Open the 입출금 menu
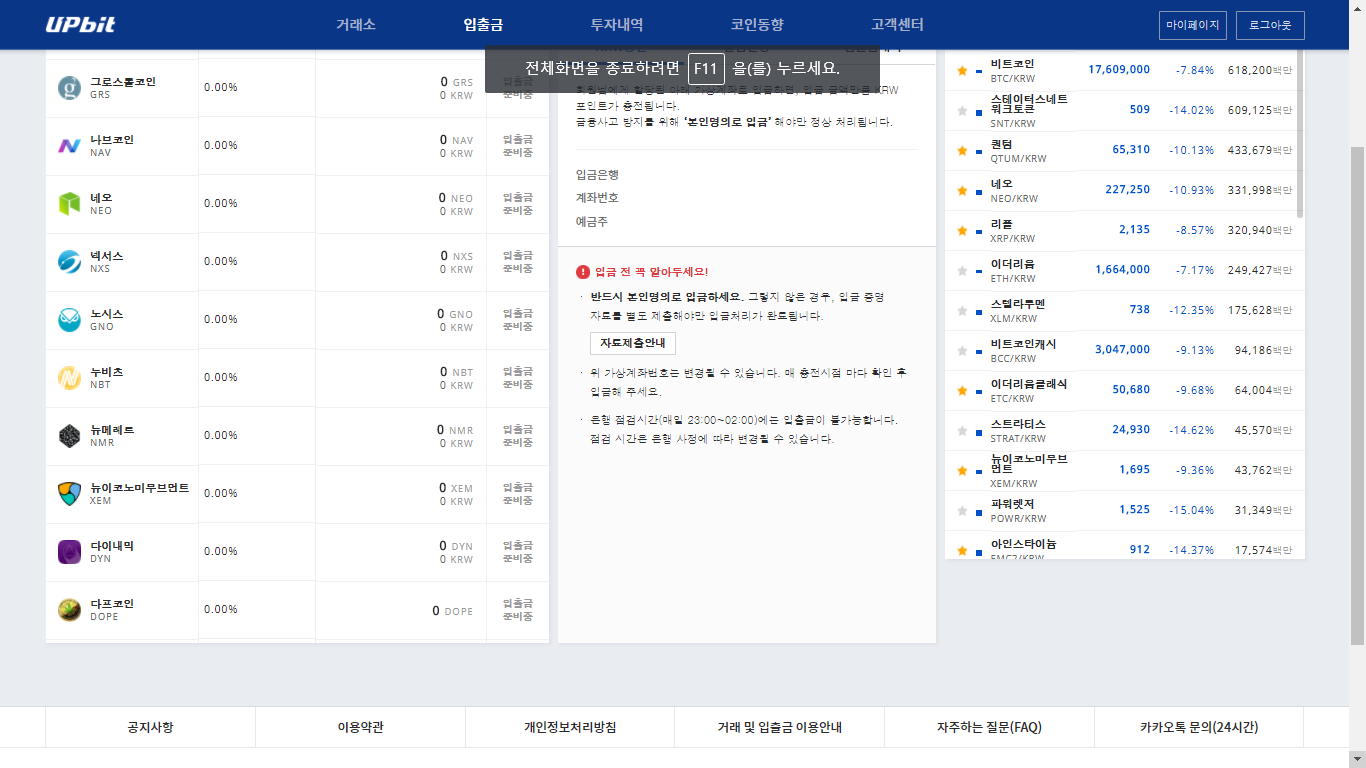This screenshot has height=768, width=1366. coord(484,25)
